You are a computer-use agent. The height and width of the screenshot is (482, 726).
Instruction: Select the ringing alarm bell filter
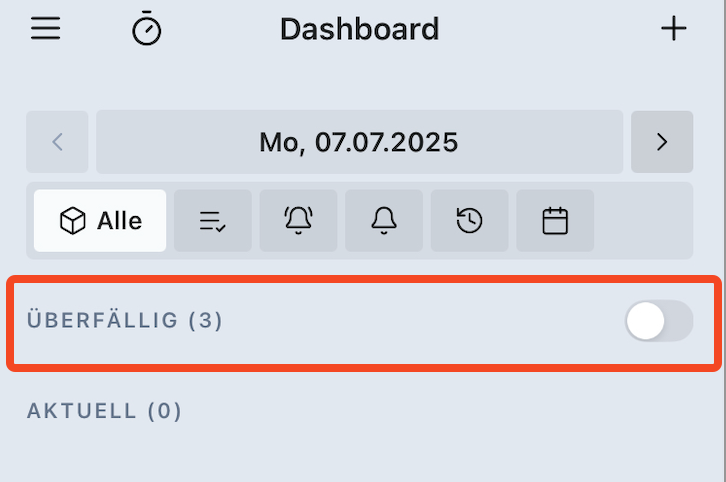(x=298, y=220)
